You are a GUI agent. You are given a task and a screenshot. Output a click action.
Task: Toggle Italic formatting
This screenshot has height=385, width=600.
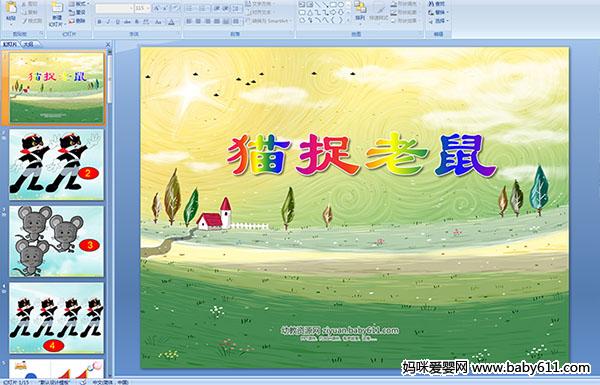108,22
